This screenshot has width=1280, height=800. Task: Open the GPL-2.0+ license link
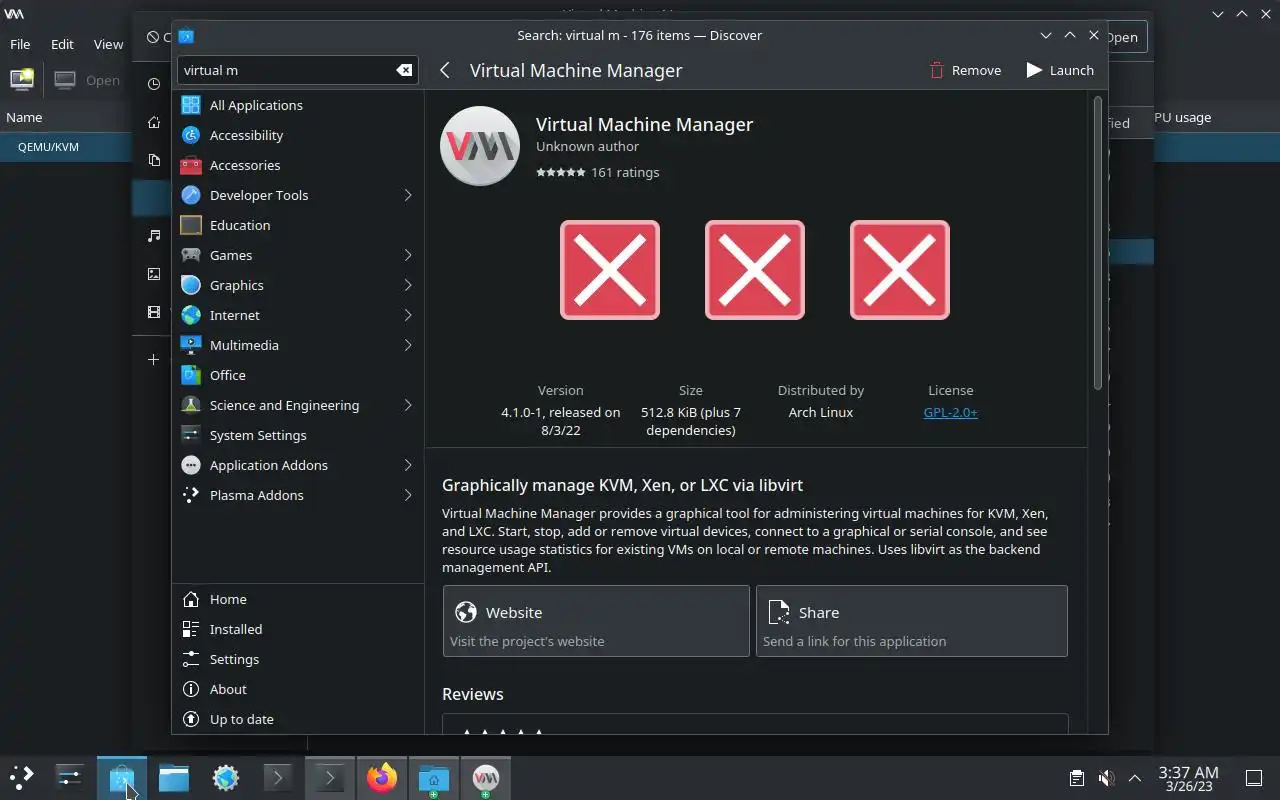click(x=951, y=412)
